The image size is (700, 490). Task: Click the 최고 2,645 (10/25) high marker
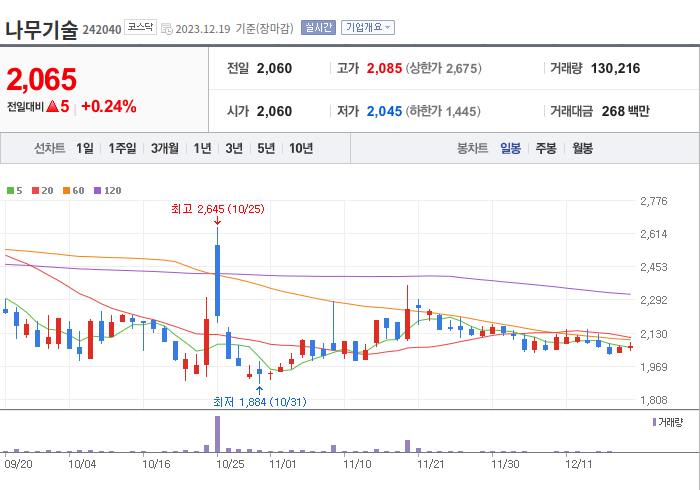pos(218,209)
